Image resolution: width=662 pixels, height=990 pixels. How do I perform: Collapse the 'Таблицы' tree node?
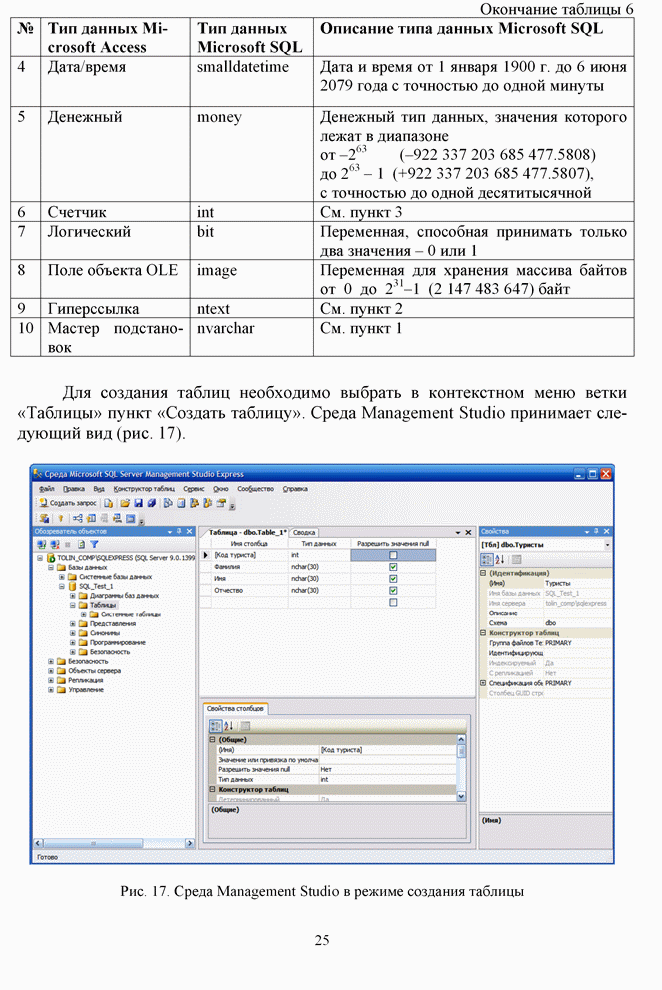(x=73, y=605)
